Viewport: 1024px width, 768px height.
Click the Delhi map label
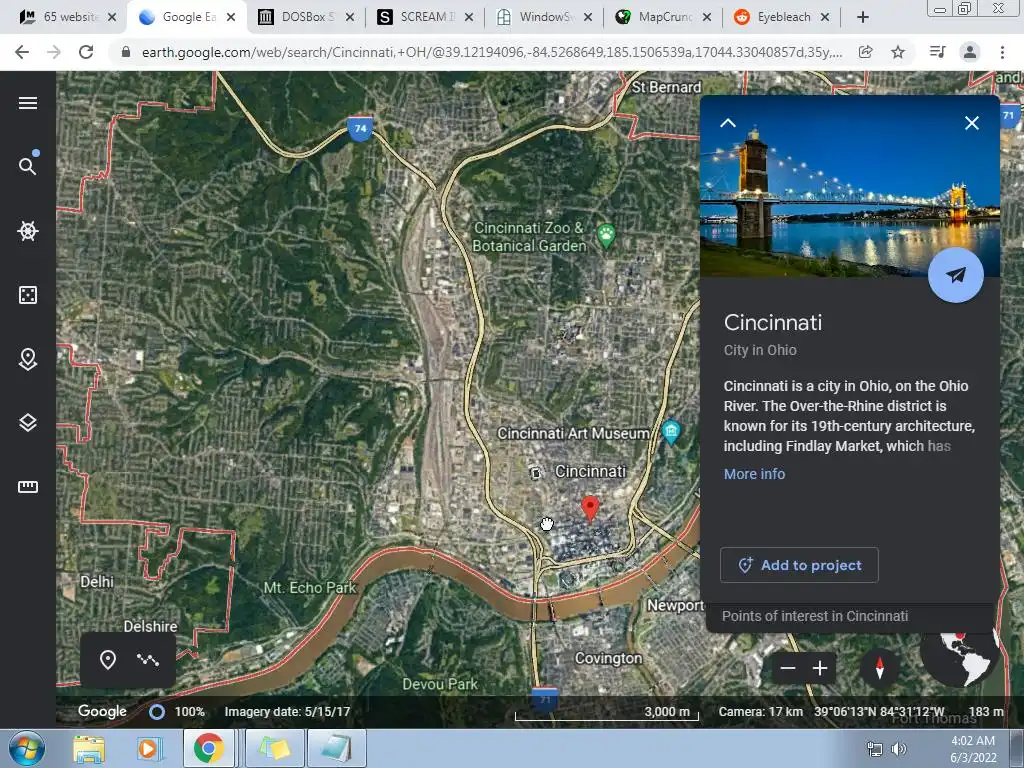(97, 582)
